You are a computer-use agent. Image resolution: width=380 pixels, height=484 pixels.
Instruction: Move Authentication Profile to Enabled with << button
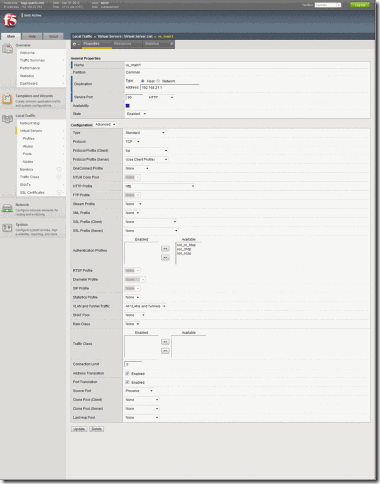(165, 249)
